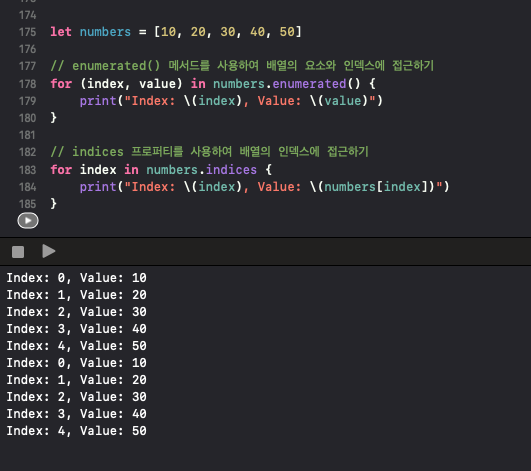Click the closing brace on line 185

54,203
